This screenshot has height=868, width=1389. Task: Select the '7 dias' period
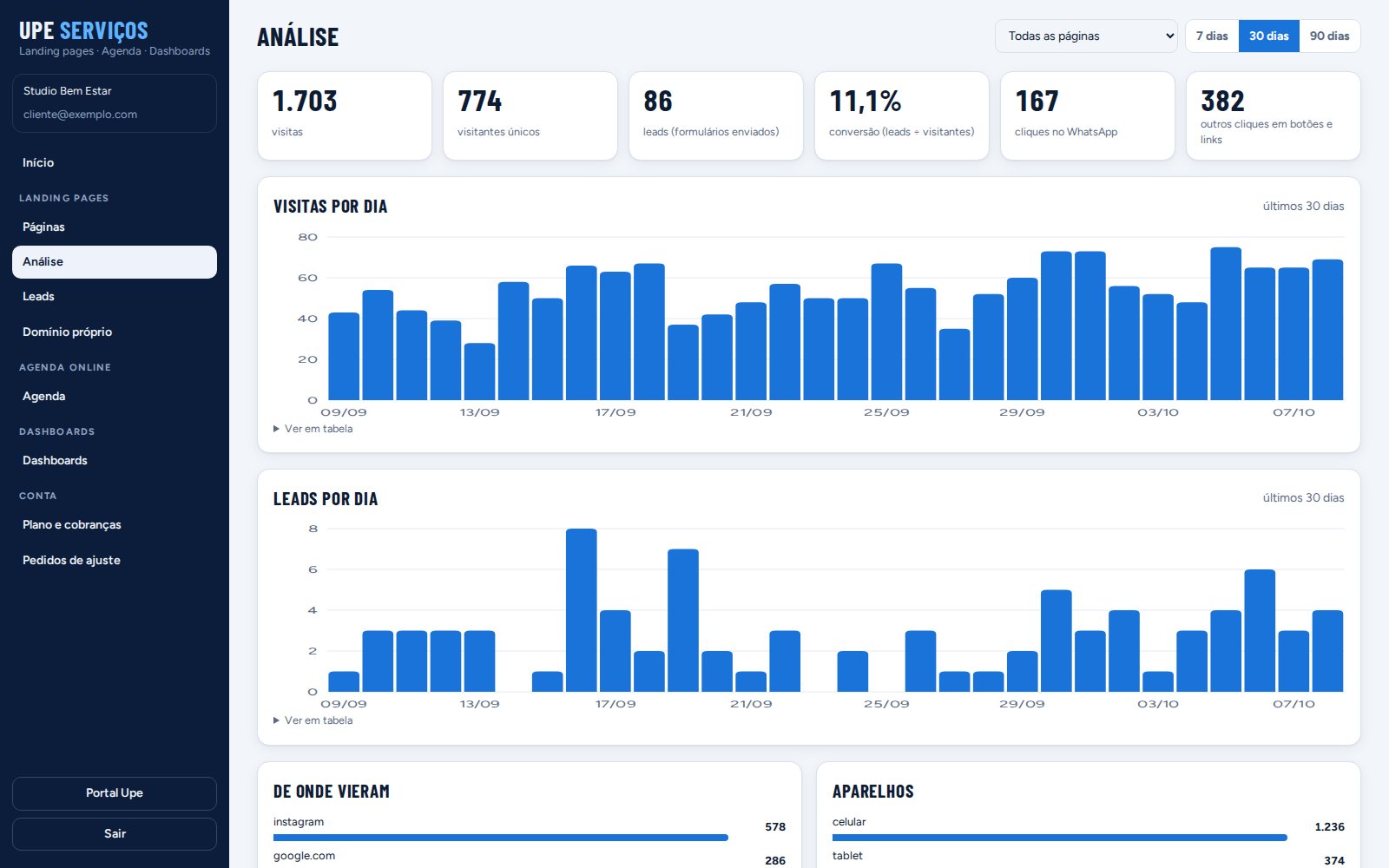pyautogui.click(x=1212, y=36)
